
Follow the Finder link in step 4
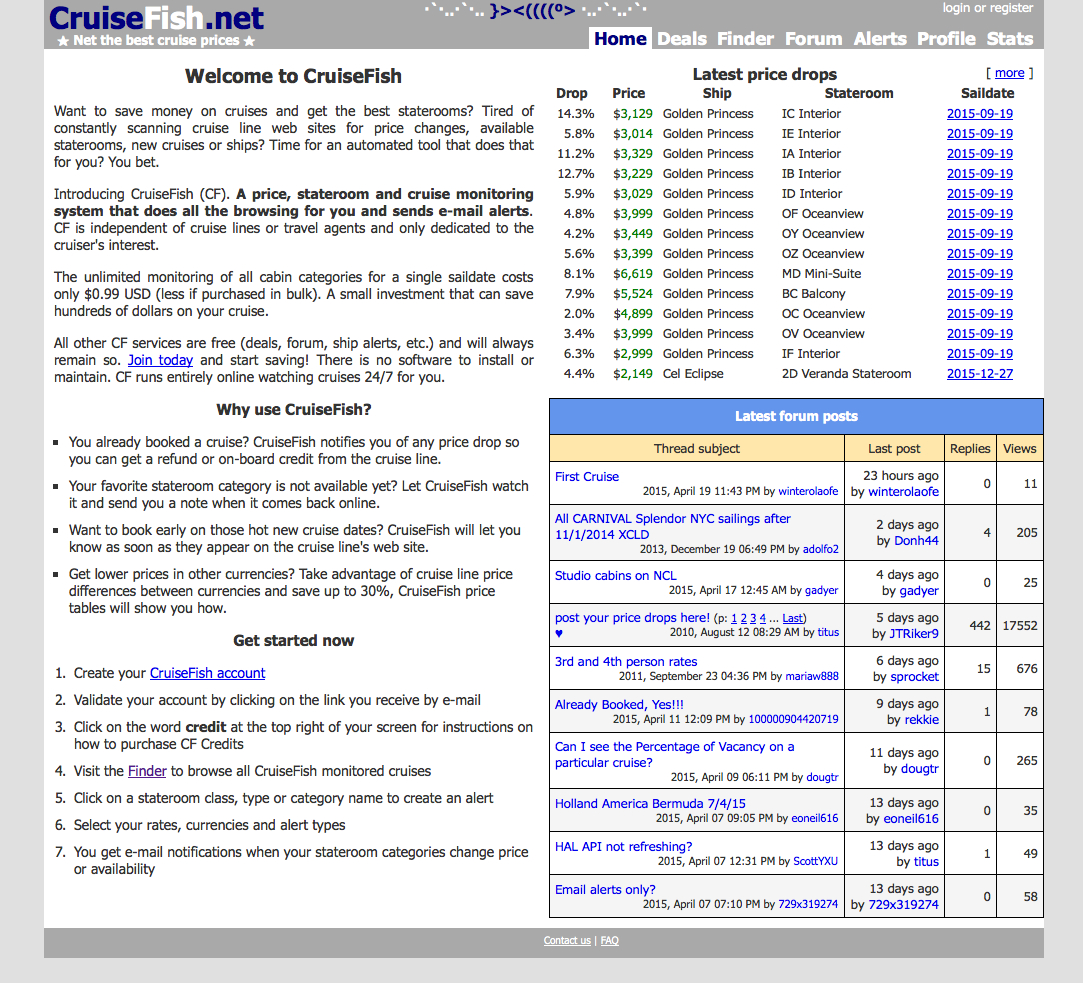click(147, 771)
